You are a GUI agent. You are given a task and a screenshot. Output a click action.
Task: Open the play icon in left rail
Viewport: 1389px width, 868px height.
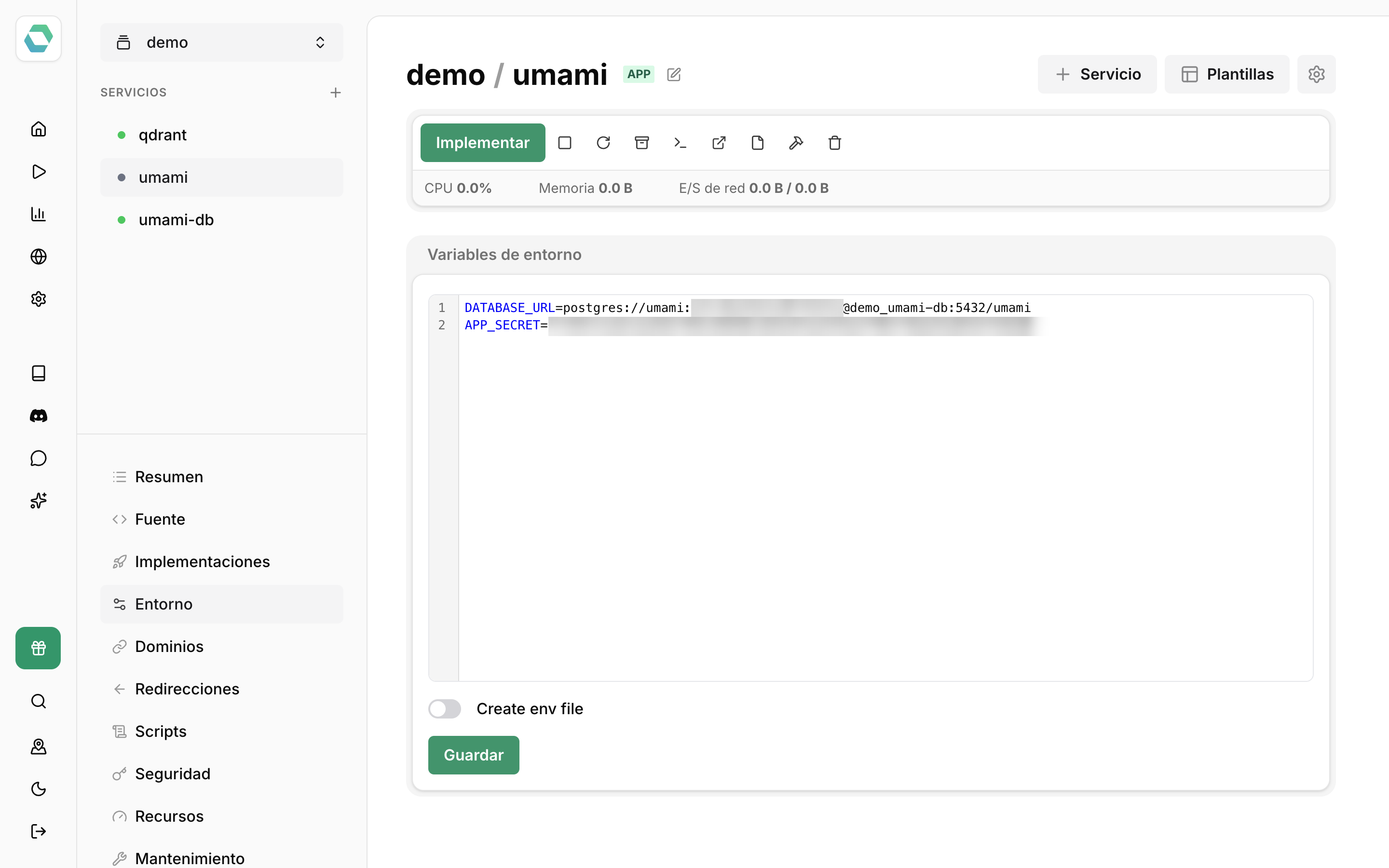(x=39, y=172)
